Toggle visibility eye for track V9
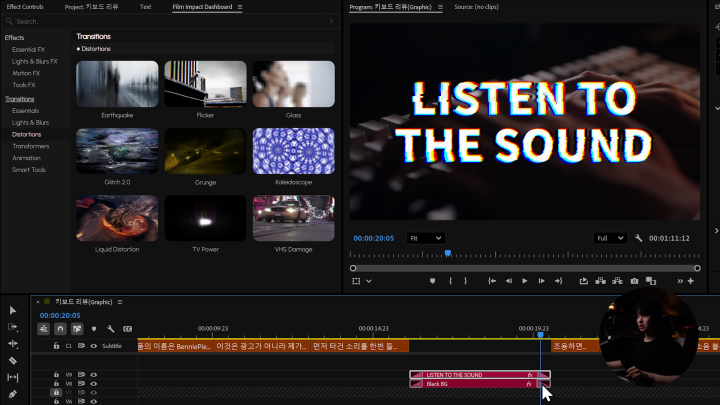Viewport: 720px width, 405px height. 94,375
